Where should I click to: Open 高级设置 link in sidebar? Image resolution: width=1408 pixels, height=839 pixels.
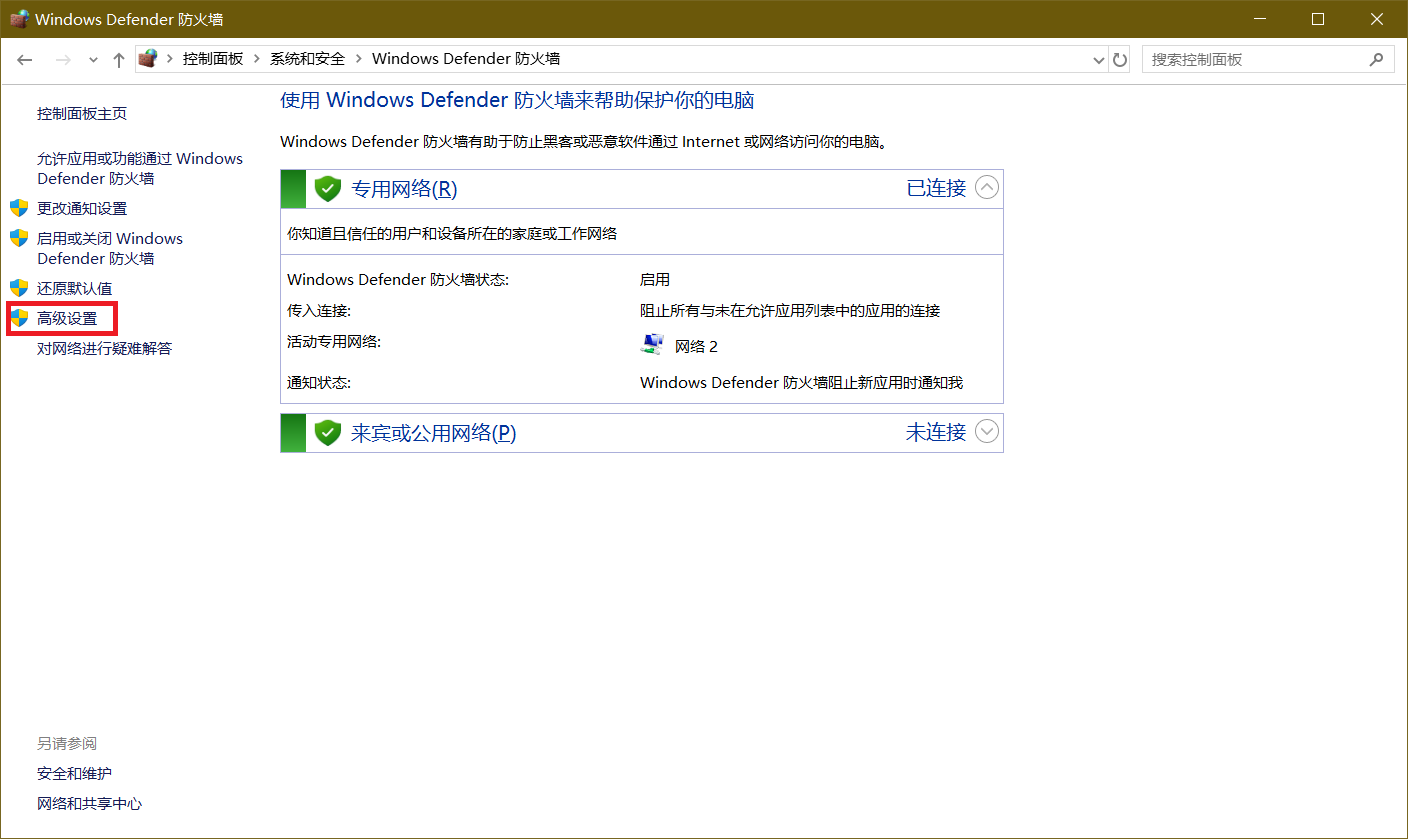(x=67, y=318)
